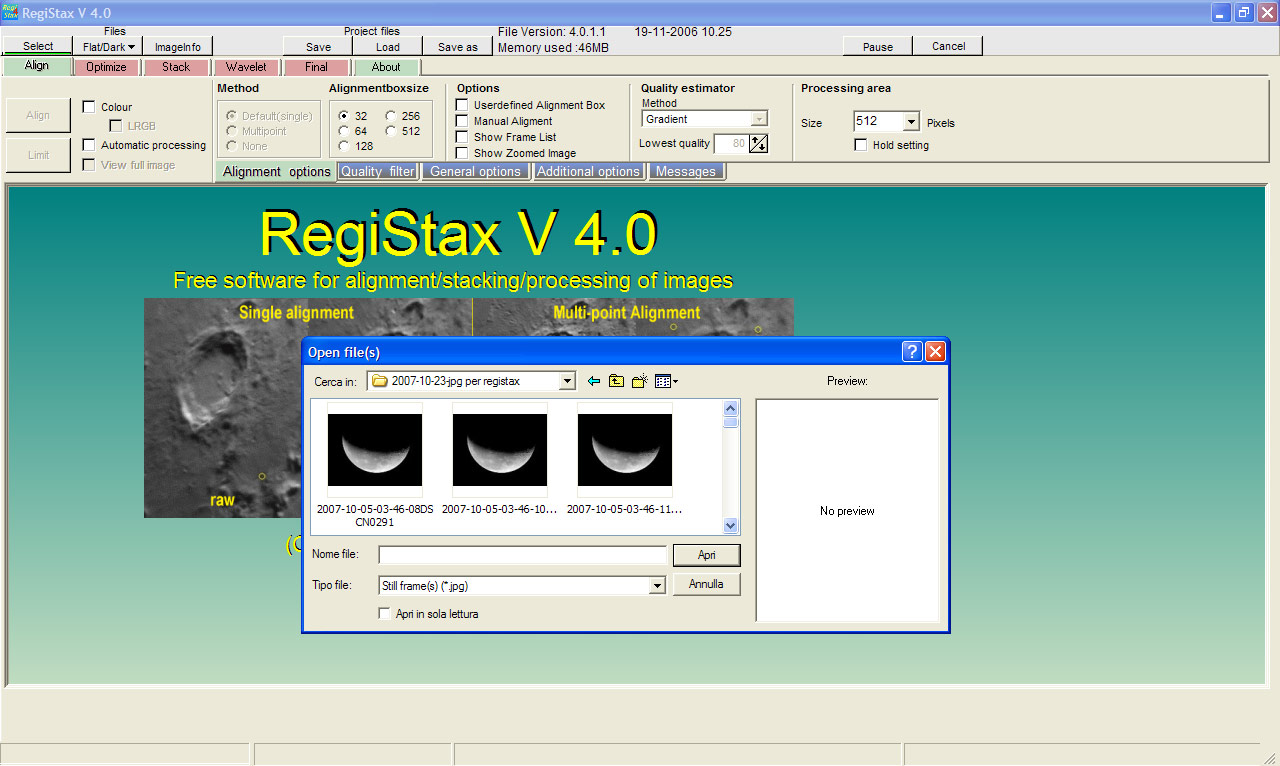
Task: Go to the Wavelet tab
Action: (246, 67)
